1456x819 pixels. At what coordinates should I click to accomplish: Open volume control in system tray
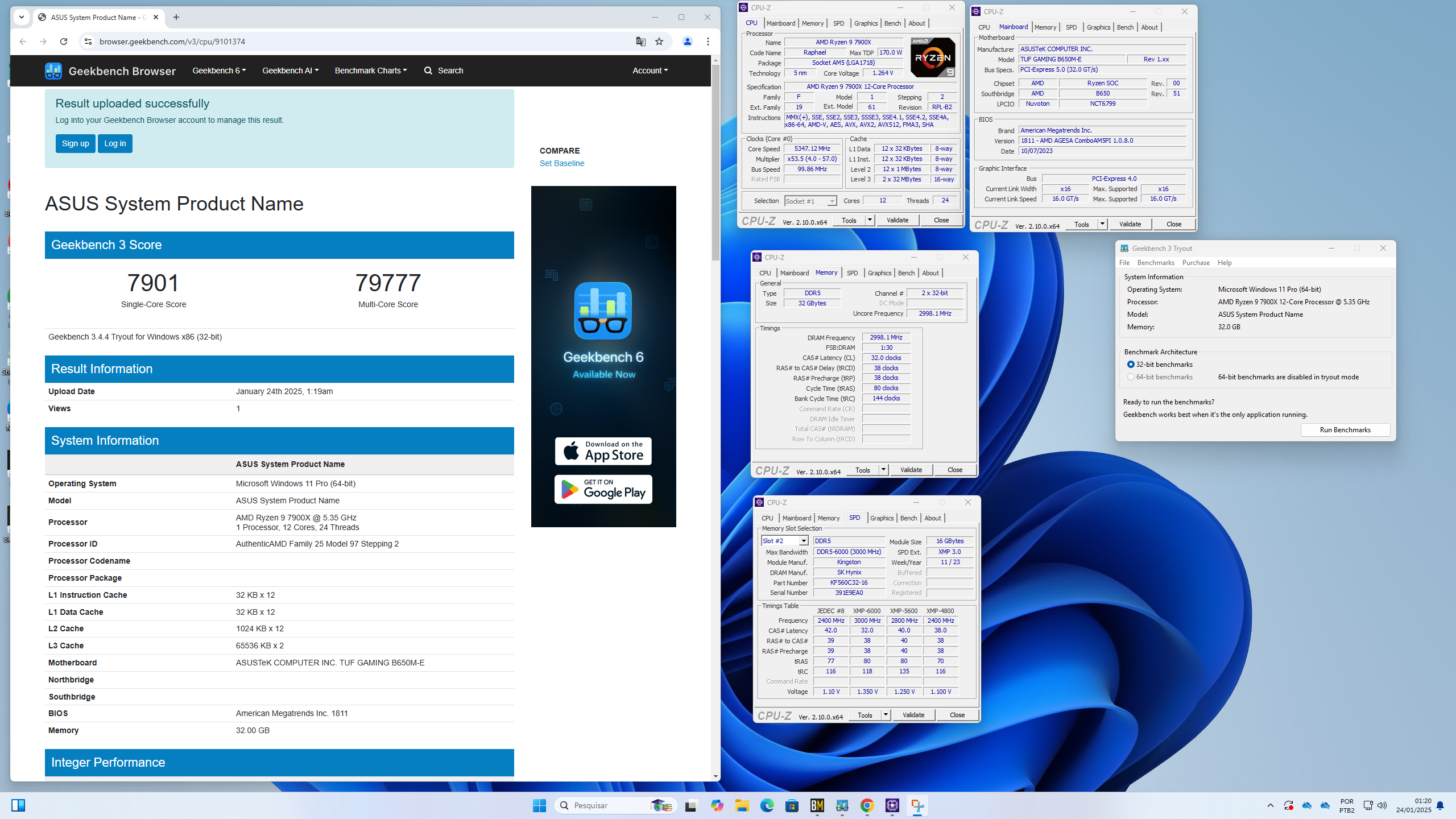click(1382, 805)
